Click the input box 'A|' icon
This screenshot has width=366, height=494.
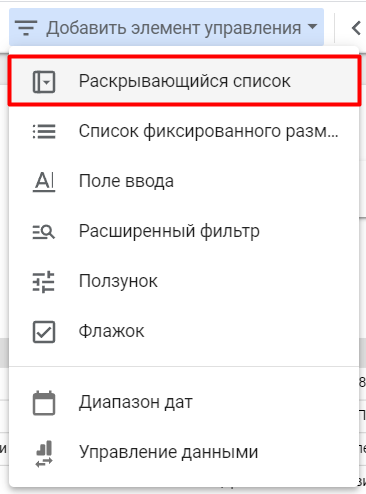click(44, 182)
